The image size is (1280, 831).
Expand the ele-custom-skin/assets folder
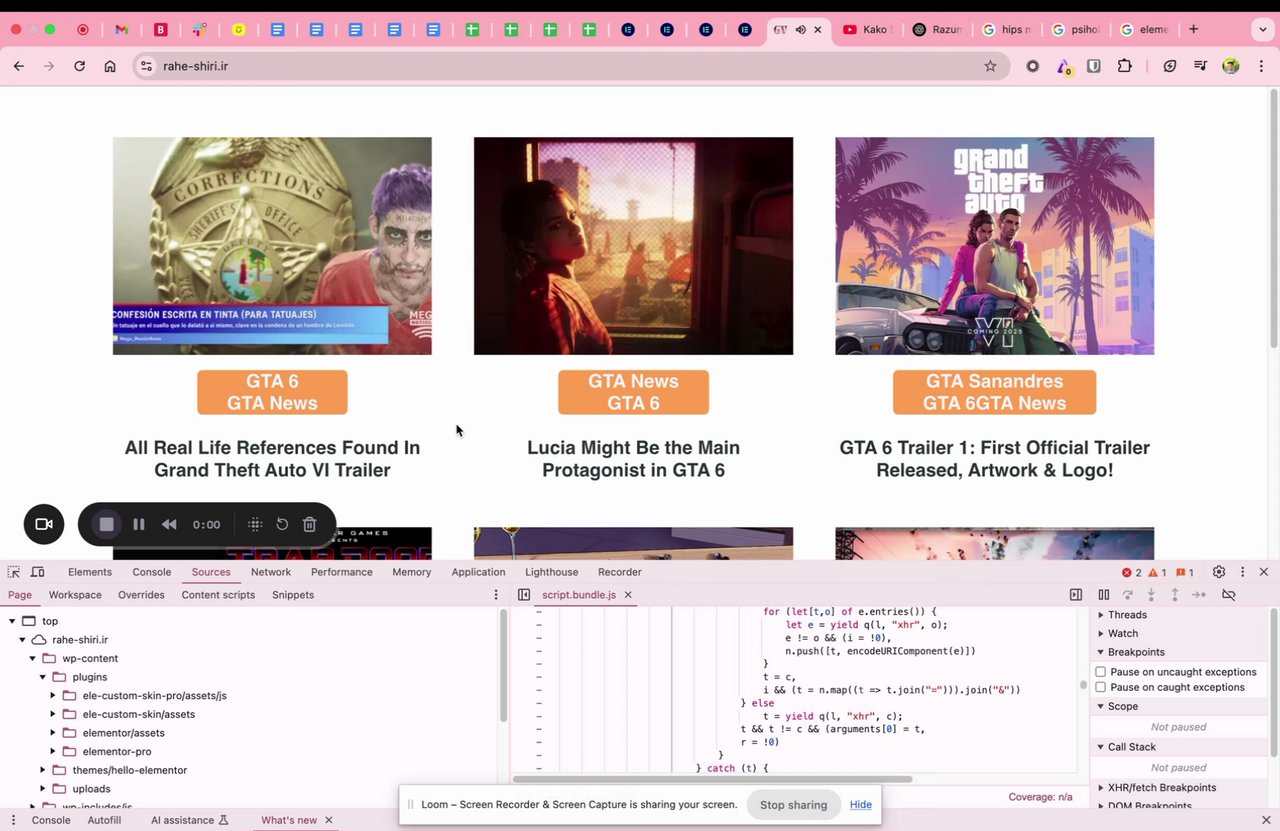pyautogui.click(x=53, y=714)
